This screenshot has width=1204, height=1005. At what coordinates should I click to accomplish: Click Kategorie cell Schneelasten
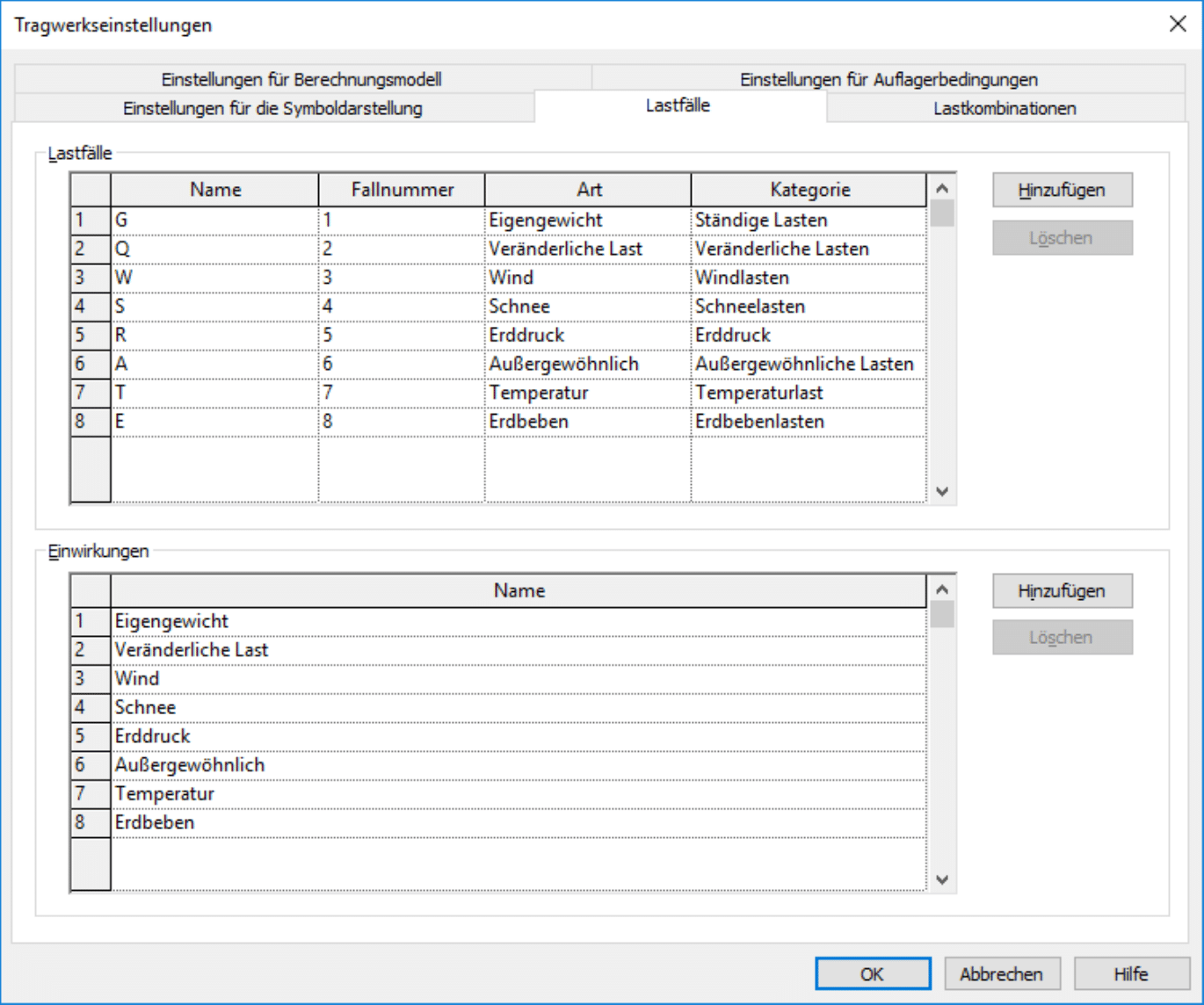click(x=808, y=307)
